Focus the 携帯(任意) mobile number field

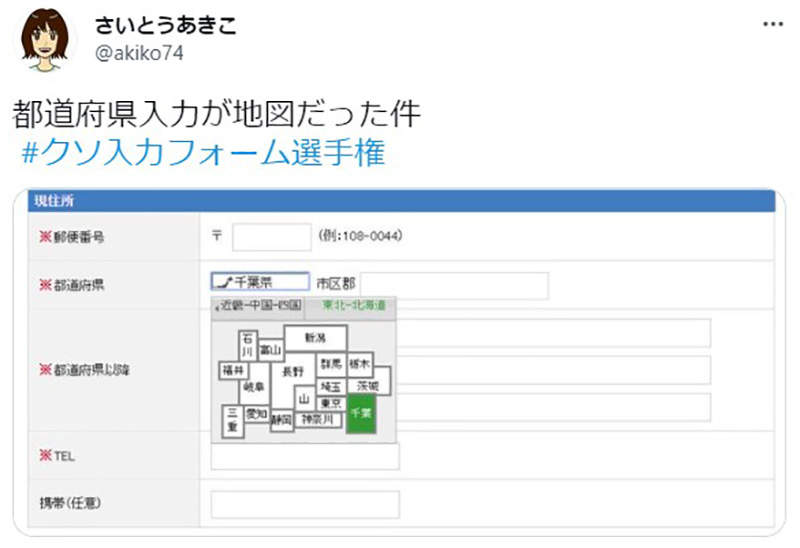(305, 504)
